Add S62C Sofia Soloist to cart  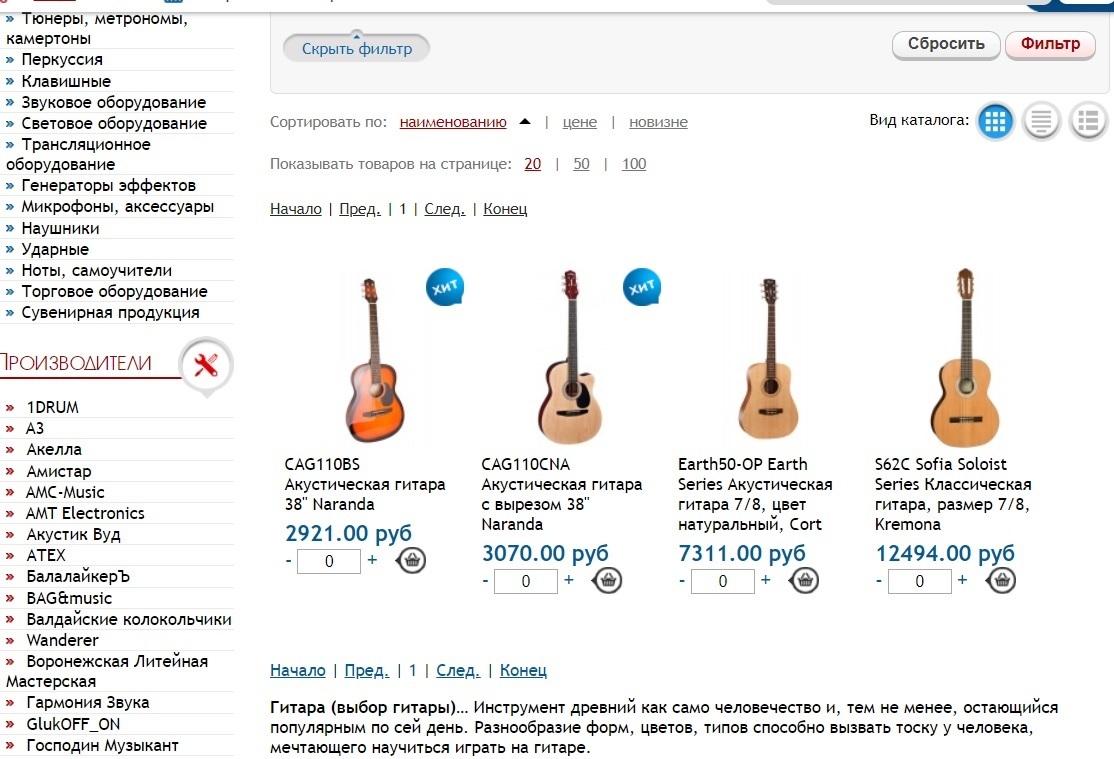click(x=1002, y=580)
